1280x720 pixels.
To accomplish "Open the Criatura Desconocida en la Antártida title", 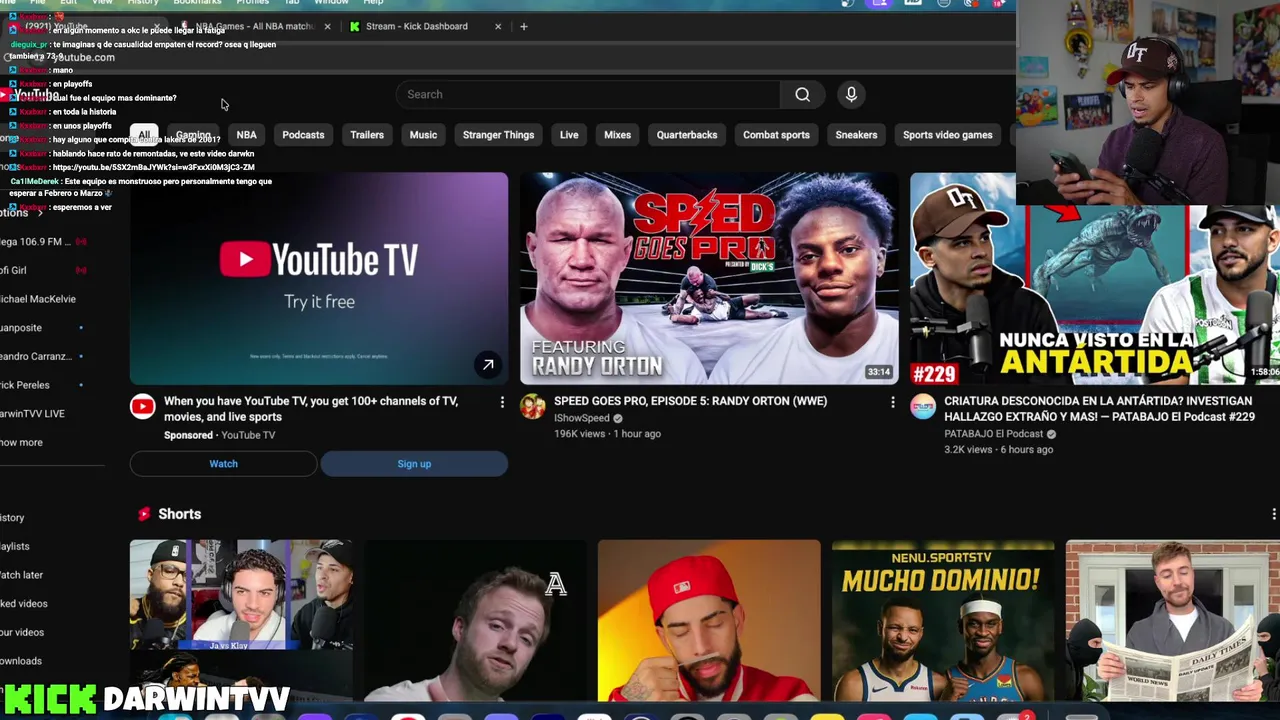I will tap(1100, 409).
